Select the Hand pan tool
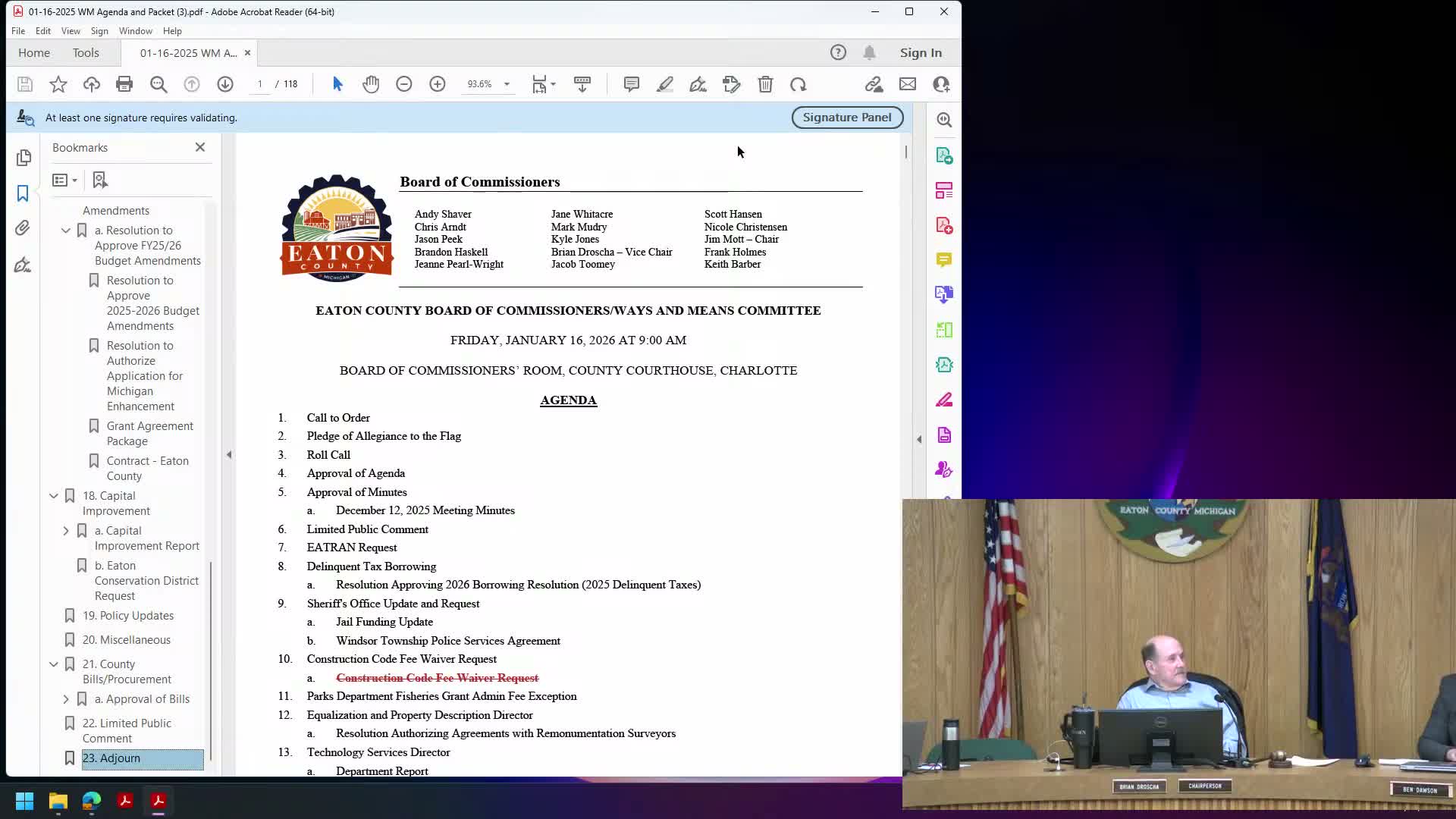The height and width of the screenshot is (819, 1456). click(371, 84)
